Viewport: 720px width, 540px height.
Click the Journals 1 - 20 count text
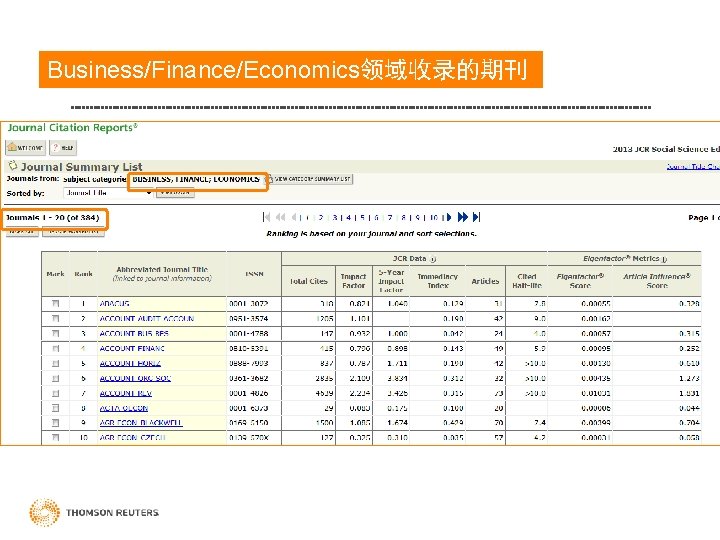[52, 218]
